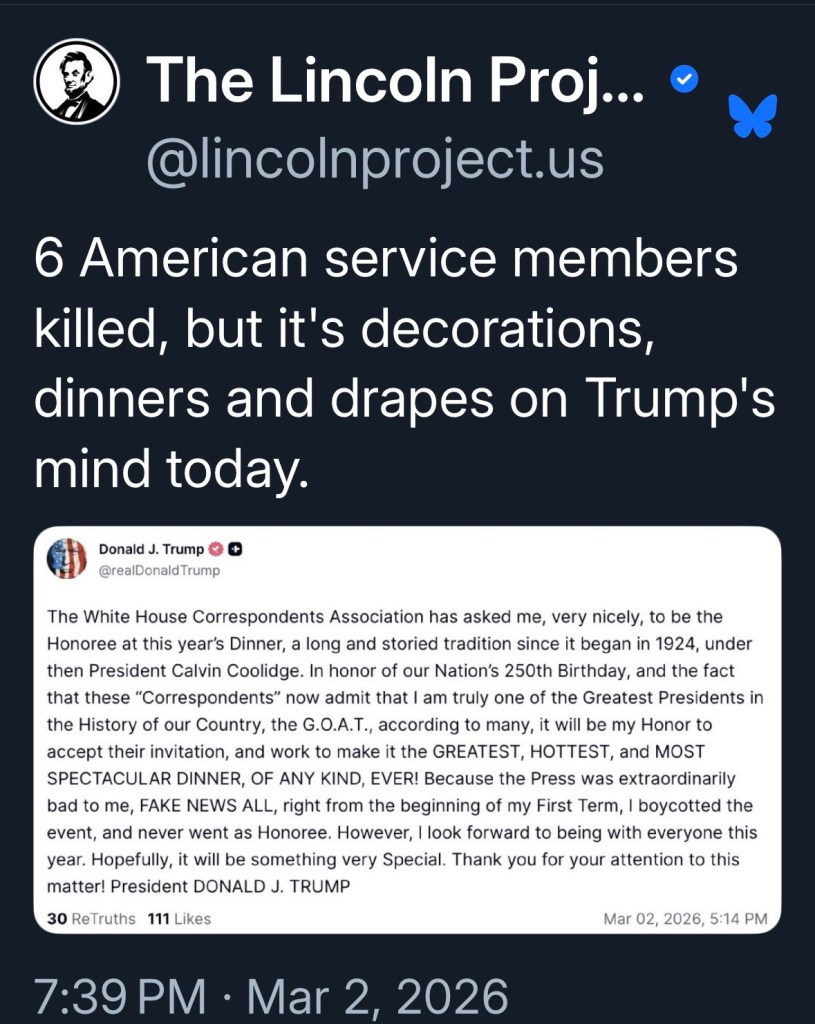The height and width of the screenshot is (1024, 815).
Task: Click Trump's flag profile picture
Action: [67, 558]
